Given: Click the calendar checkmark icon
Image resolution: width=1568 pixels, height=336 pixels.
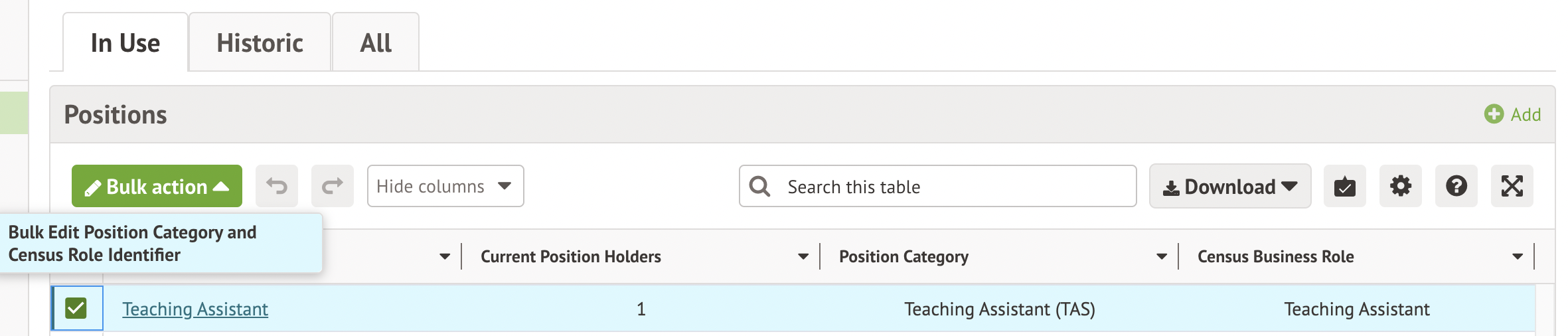Looking at the screenshot, I should (1344, 186).
